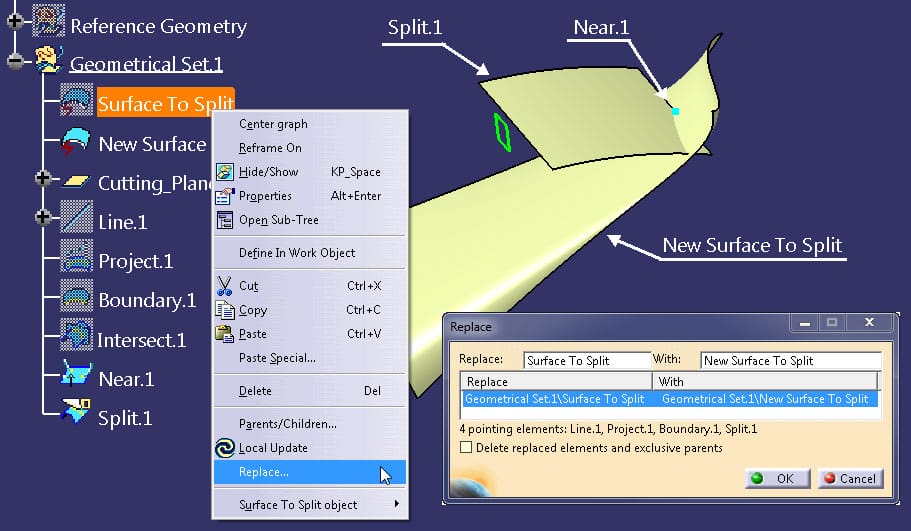Expand the Cutting_Plane node
Screen dimensions: 911x531
tap(43, 178)
